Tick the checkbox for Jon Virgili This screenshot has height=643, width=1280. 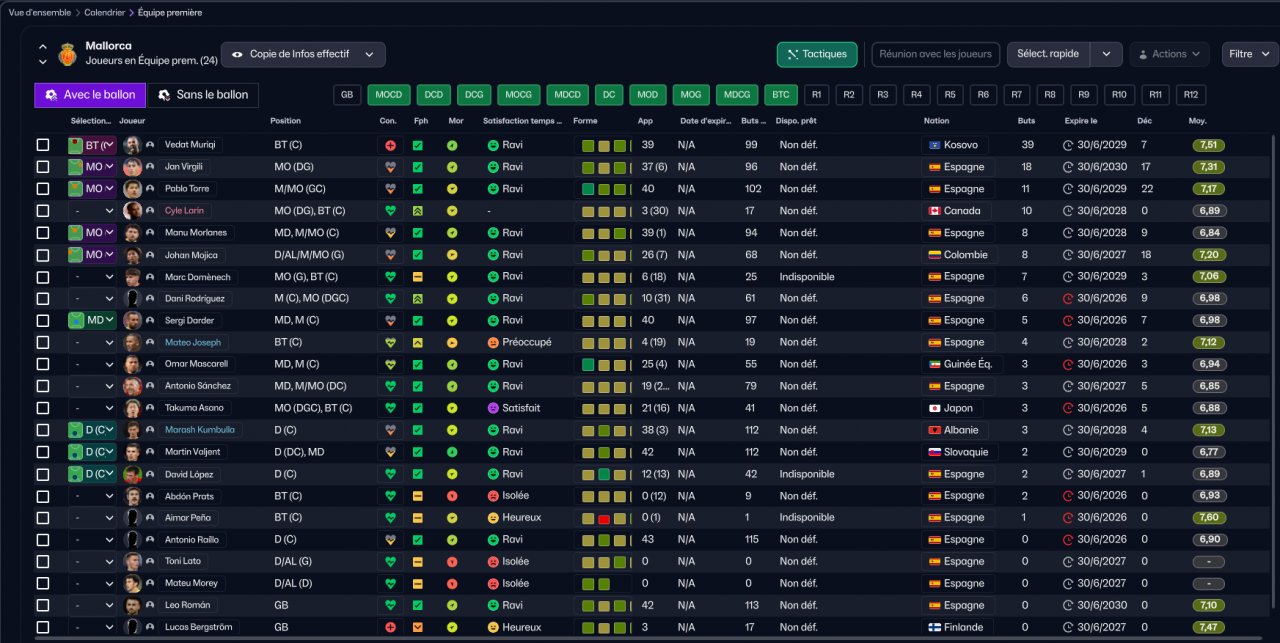tap(43, 167)
